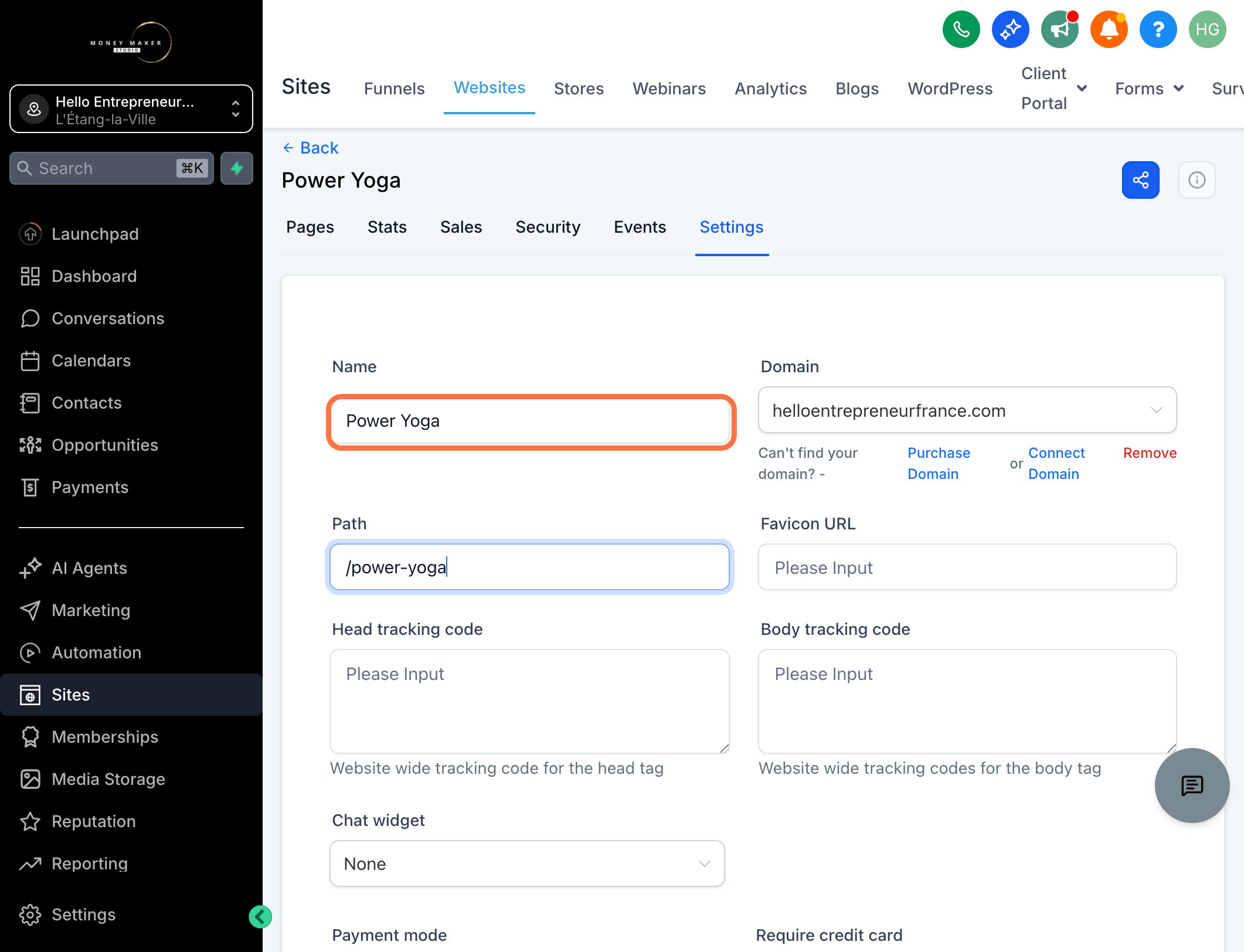
Task: Open the megaphone announcements icon
Action: click(1059, 29)
